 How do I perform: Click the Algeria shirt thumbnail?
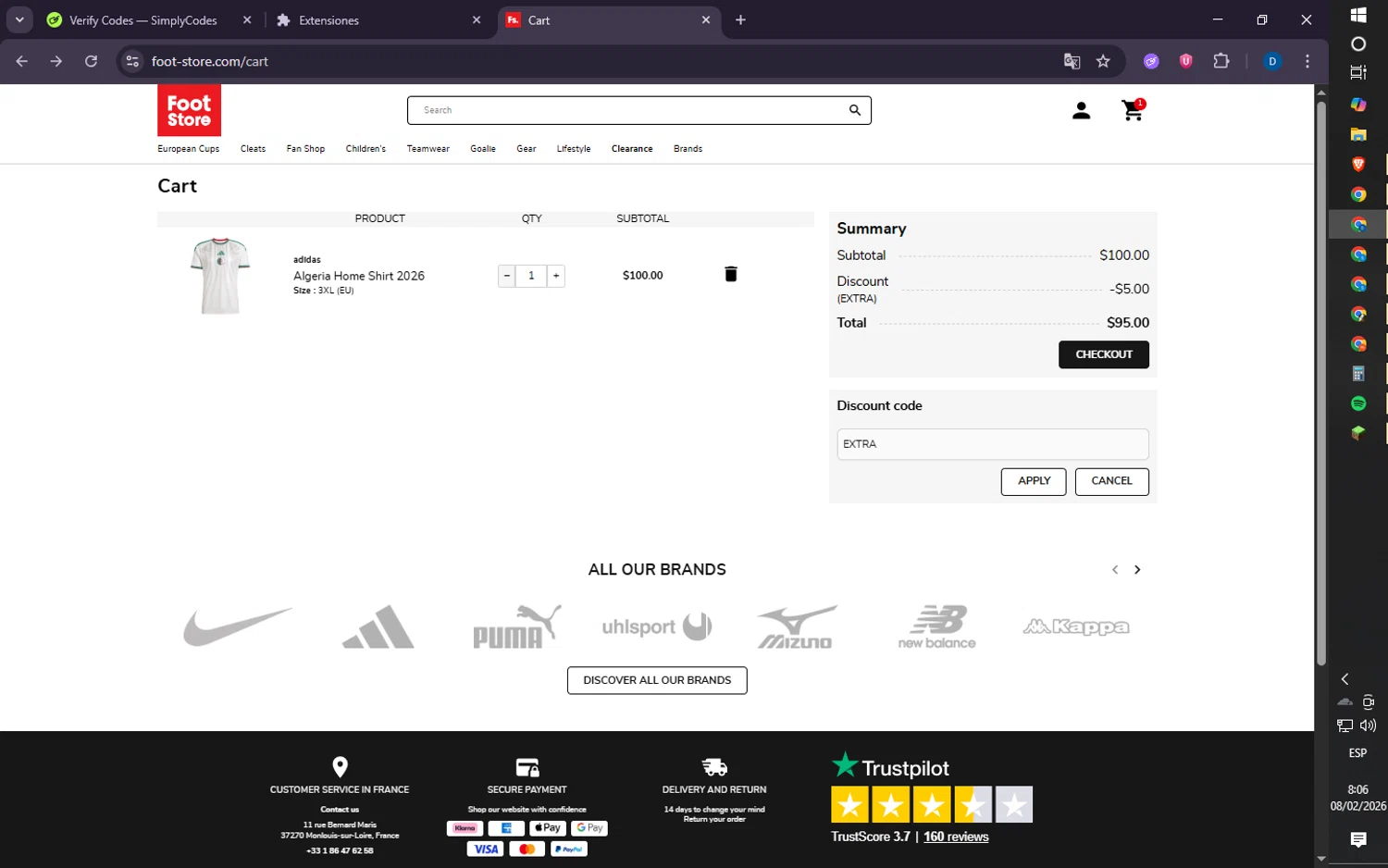(x=220, y=276)
